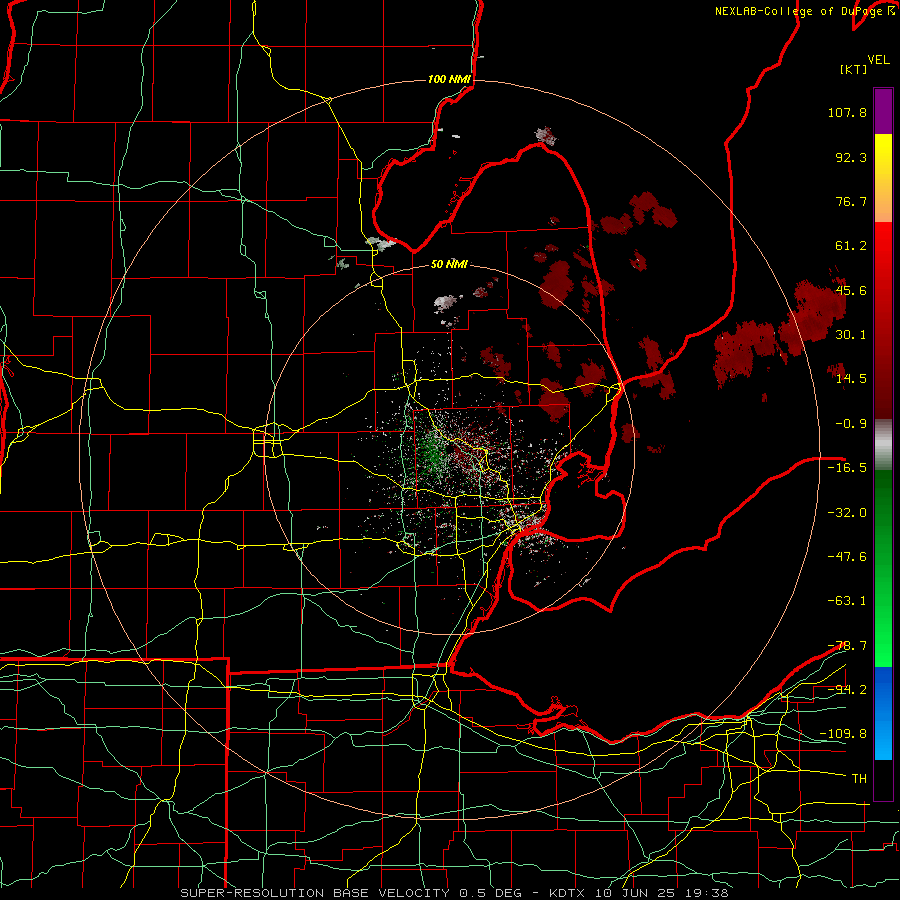The height and width of the screenshot is (900, 900).
Task: Click the 107.8 velocity scale value
Action: (847, 112)
